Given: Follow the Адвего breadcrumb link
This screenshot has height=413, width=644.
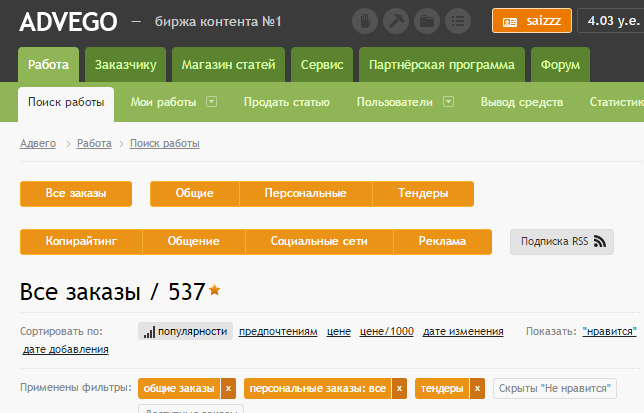Looking at the screenshot, I should coord(38,143).
